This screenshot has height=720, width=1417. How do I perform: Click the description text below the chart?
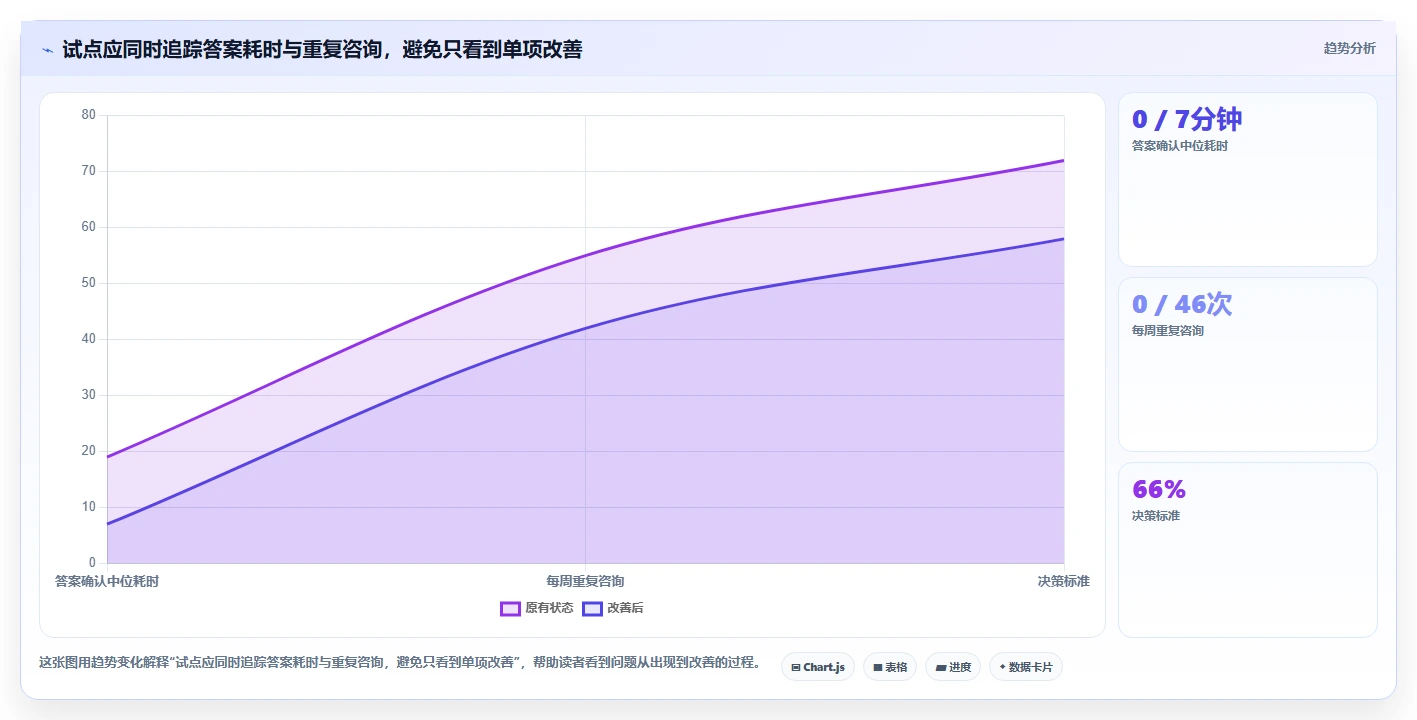(x=400, y=662)
